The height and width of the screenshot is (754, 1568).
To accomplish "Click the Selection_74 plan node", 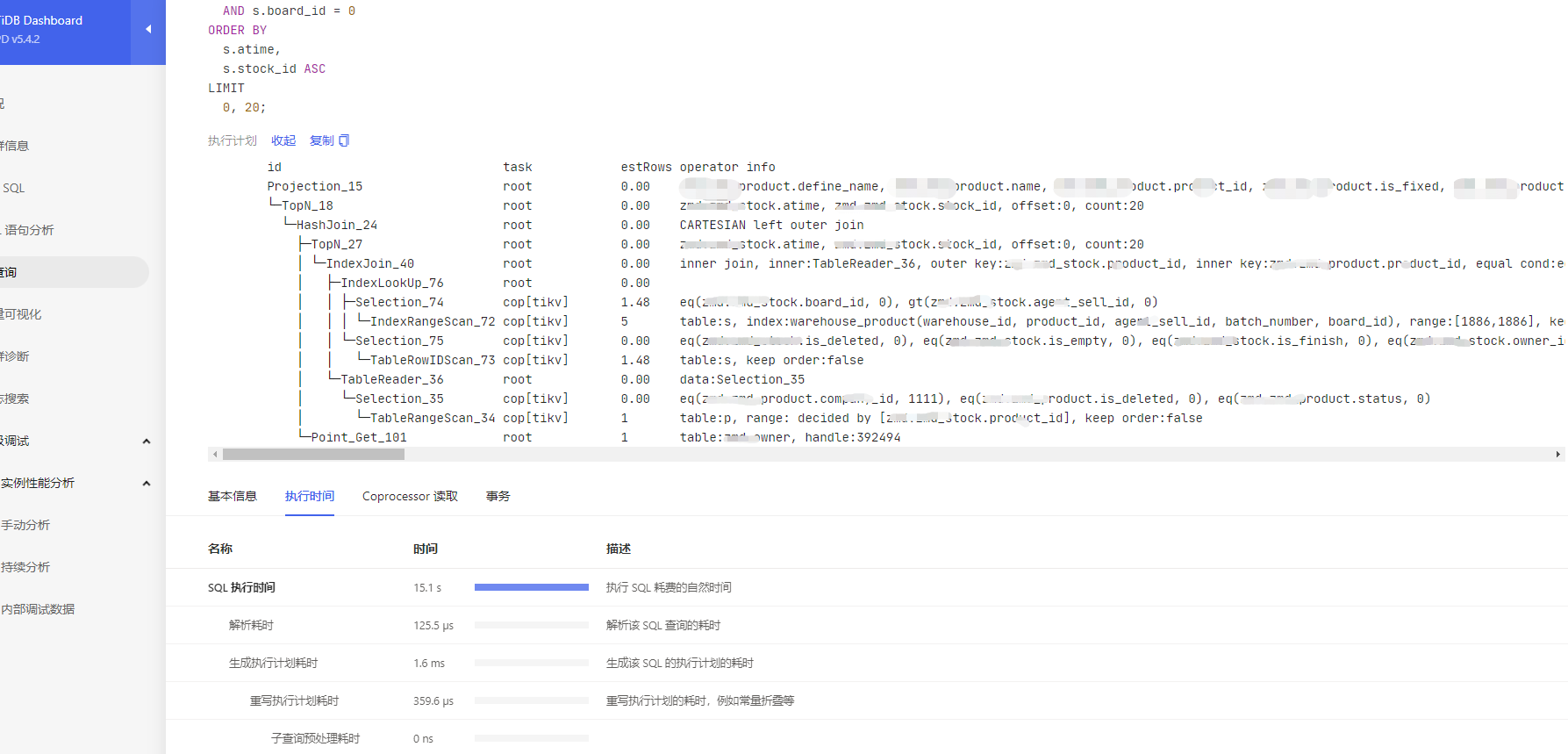I will 399,302.
